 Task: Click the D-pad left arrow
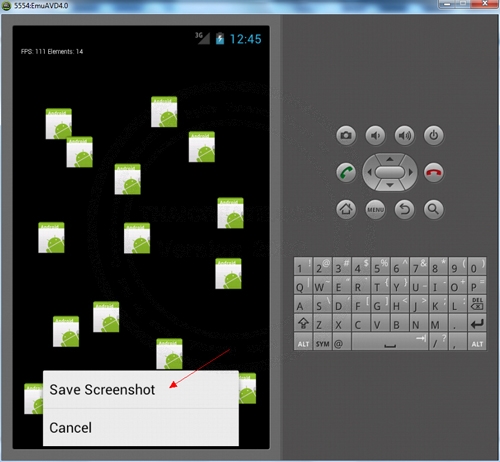click(369, 172)
